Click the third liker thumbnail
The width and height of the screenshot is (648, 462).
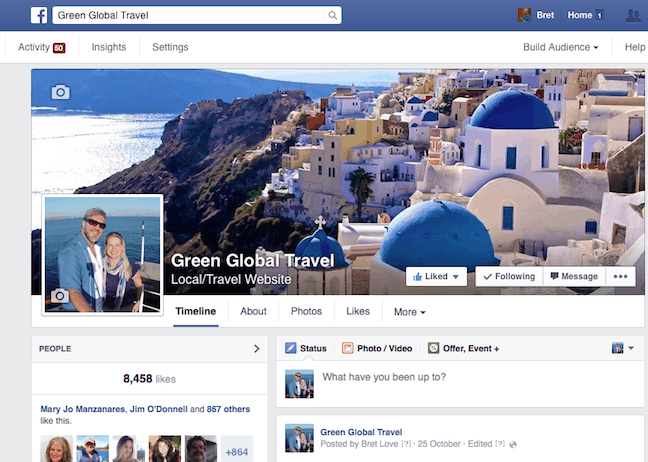click(129, 448)
